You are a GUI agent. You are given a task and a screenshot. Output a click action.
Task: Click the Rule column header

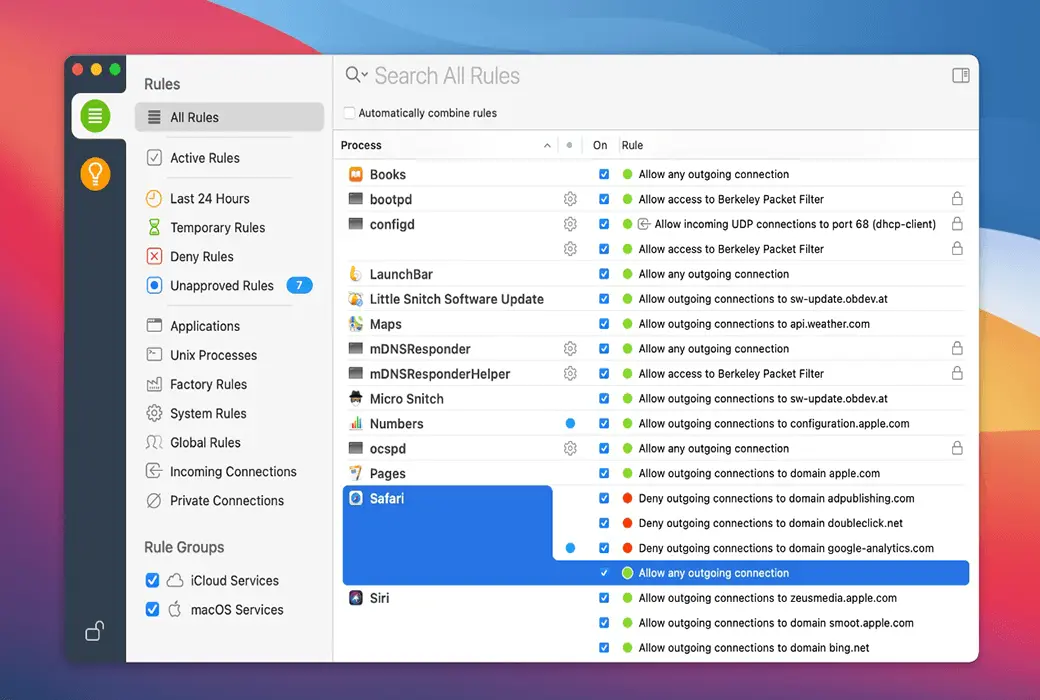click(x=632, y=145)
